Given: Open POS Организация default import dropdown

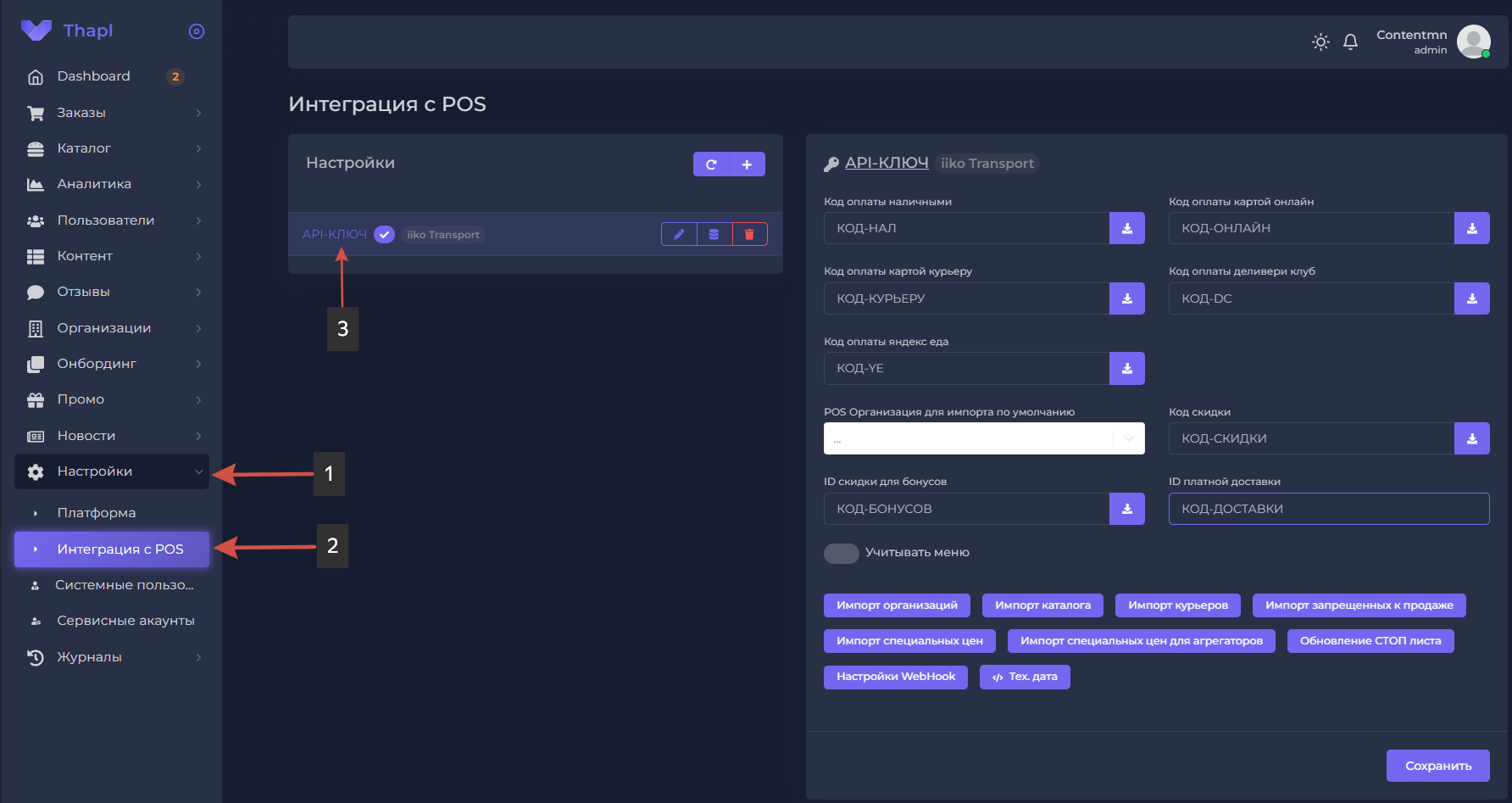Looking at the screenshot, I should click(x=983, y=438).
